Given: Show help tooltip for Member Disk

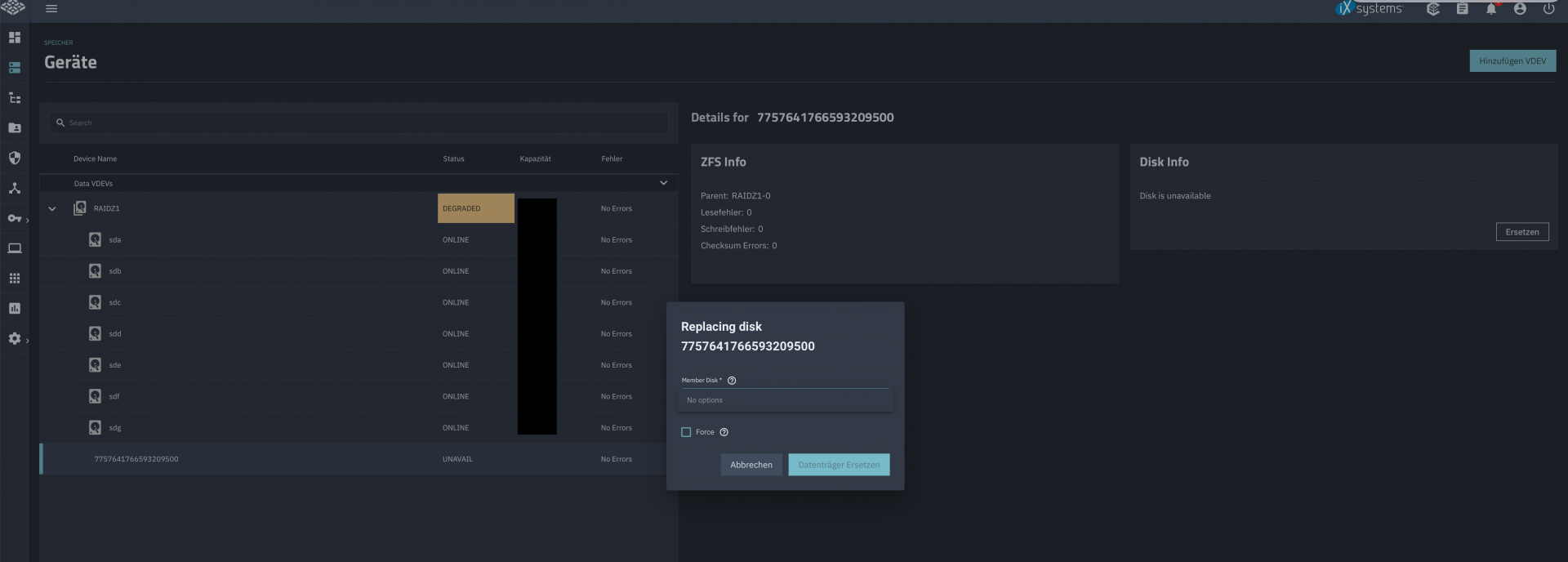Looking at the screenshot, I should pos(732,381).
